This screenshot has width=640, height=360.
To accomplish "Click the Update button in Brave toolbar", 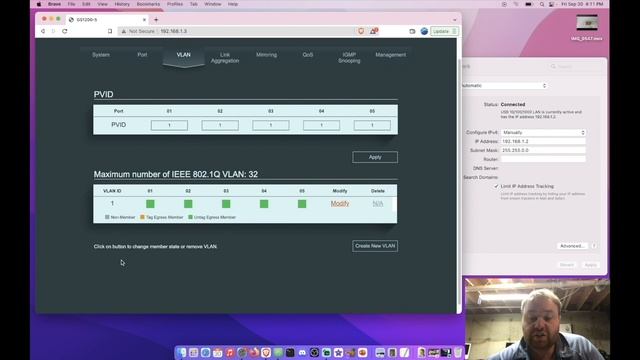I will click(444, 31).
